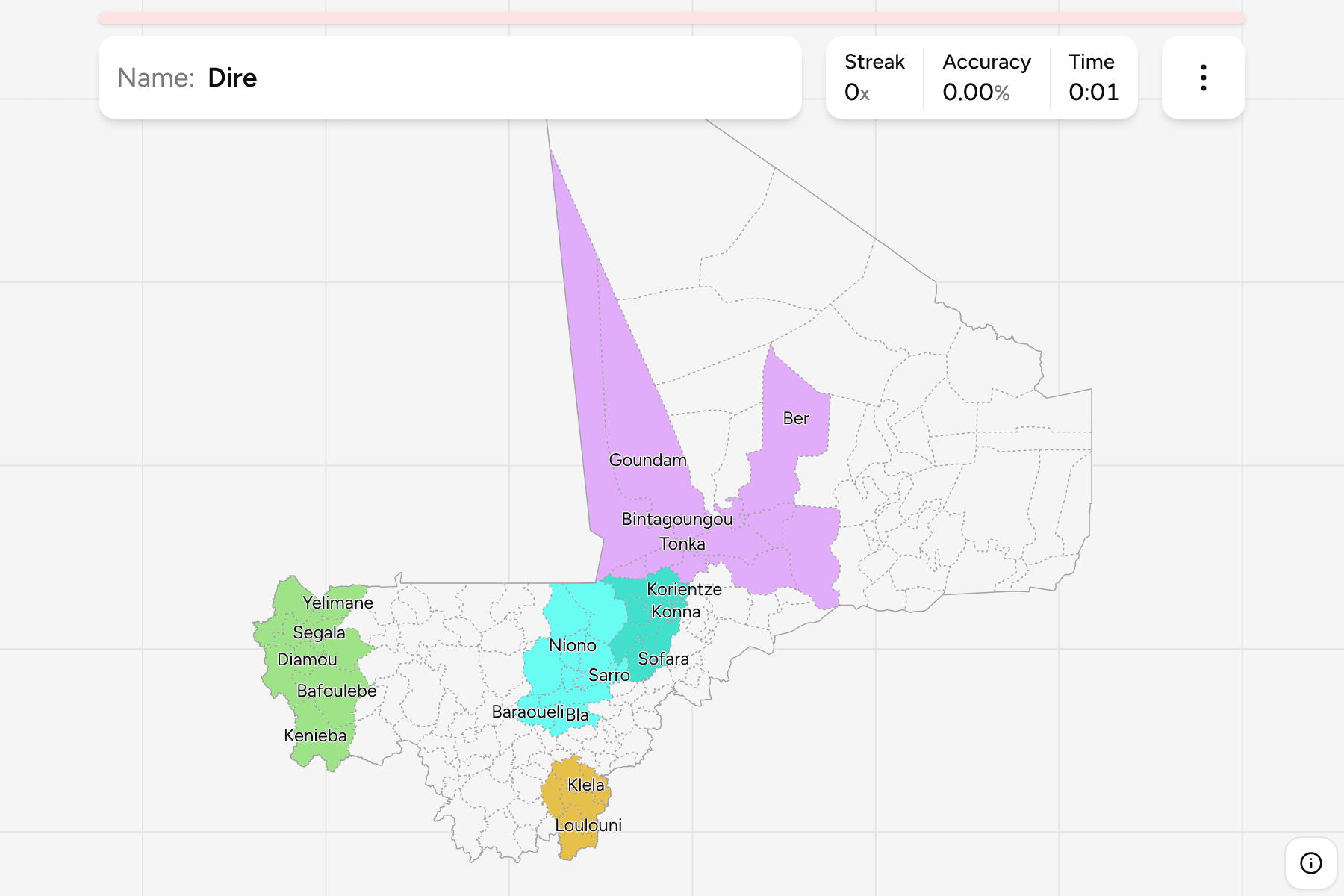Click the Bafoulebe region label

tap(336, 691)
